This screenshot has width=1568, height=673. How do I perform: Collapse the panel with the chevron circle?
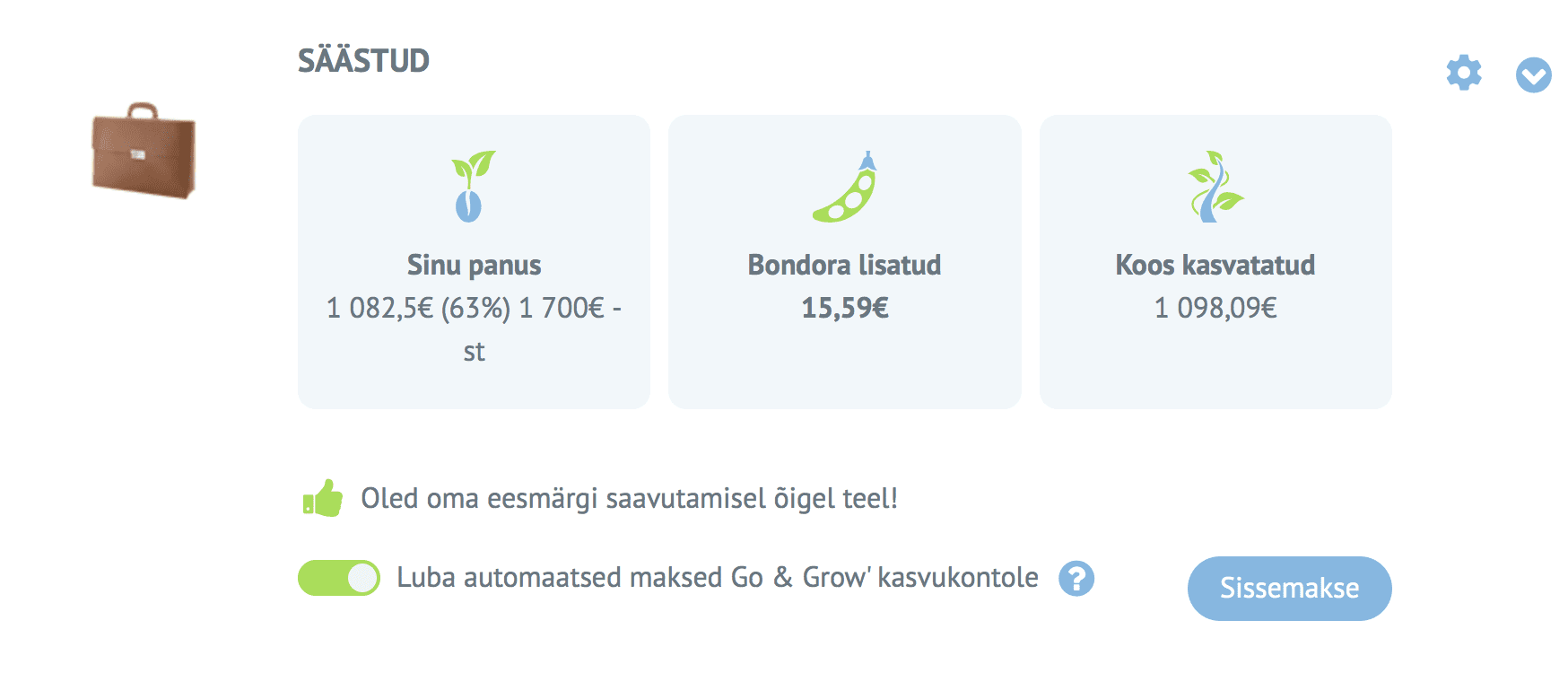tap(1534, 75)
